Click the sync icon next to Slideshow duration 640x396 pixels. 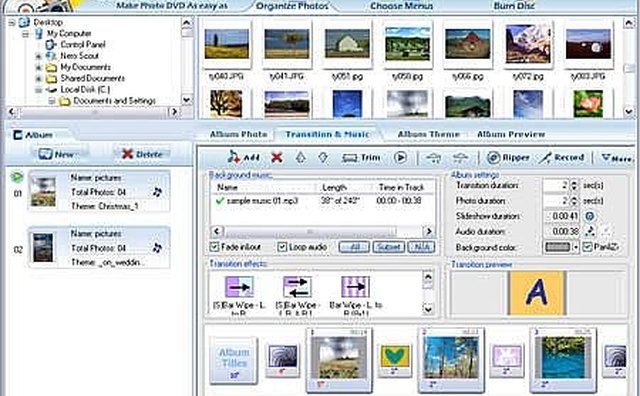click(x=589, y=216)
